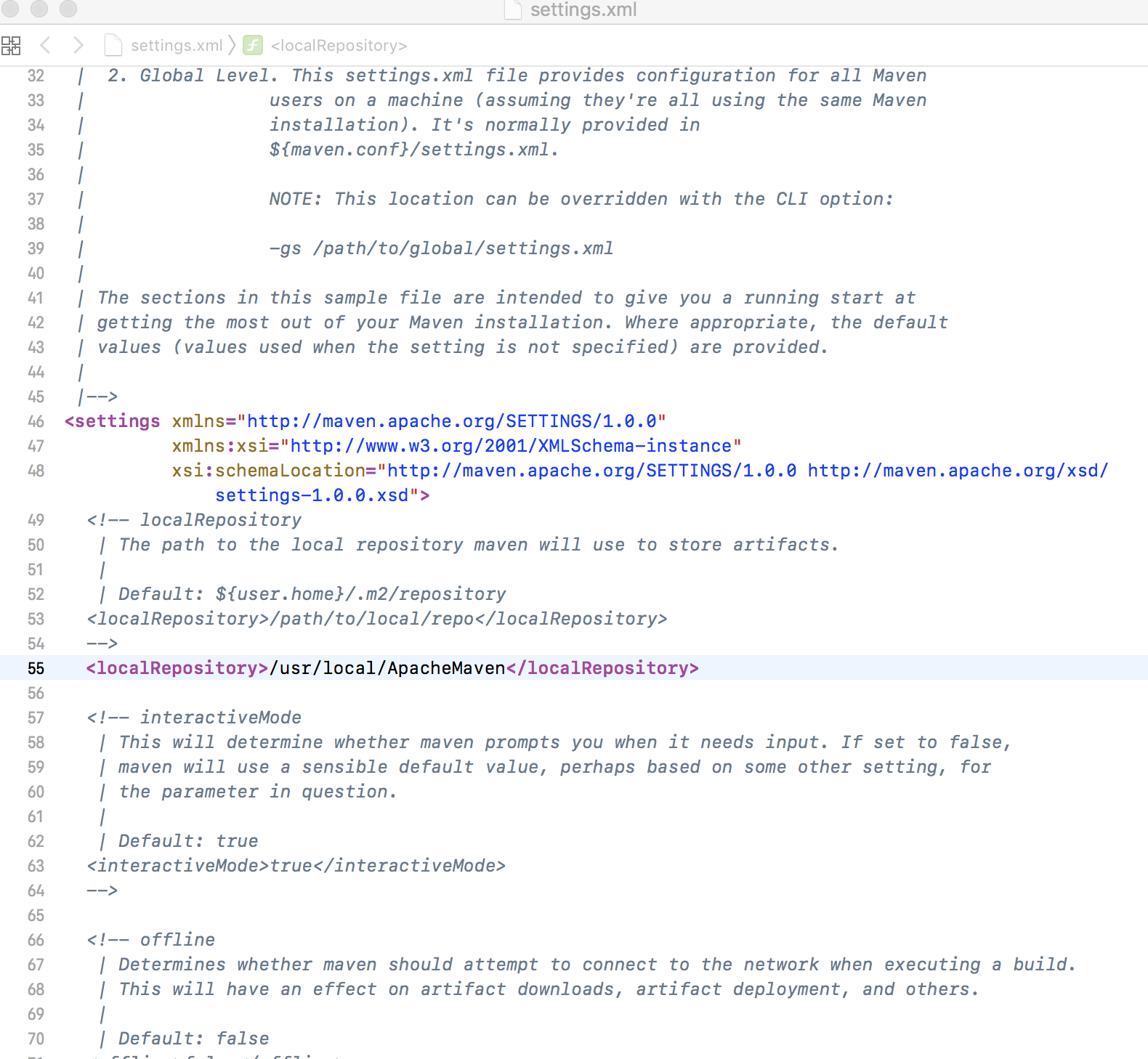The height and width of the screenshot is (1059, 1148).
Task: Click "The path to the local repository" comment
Action: point(479,545)
